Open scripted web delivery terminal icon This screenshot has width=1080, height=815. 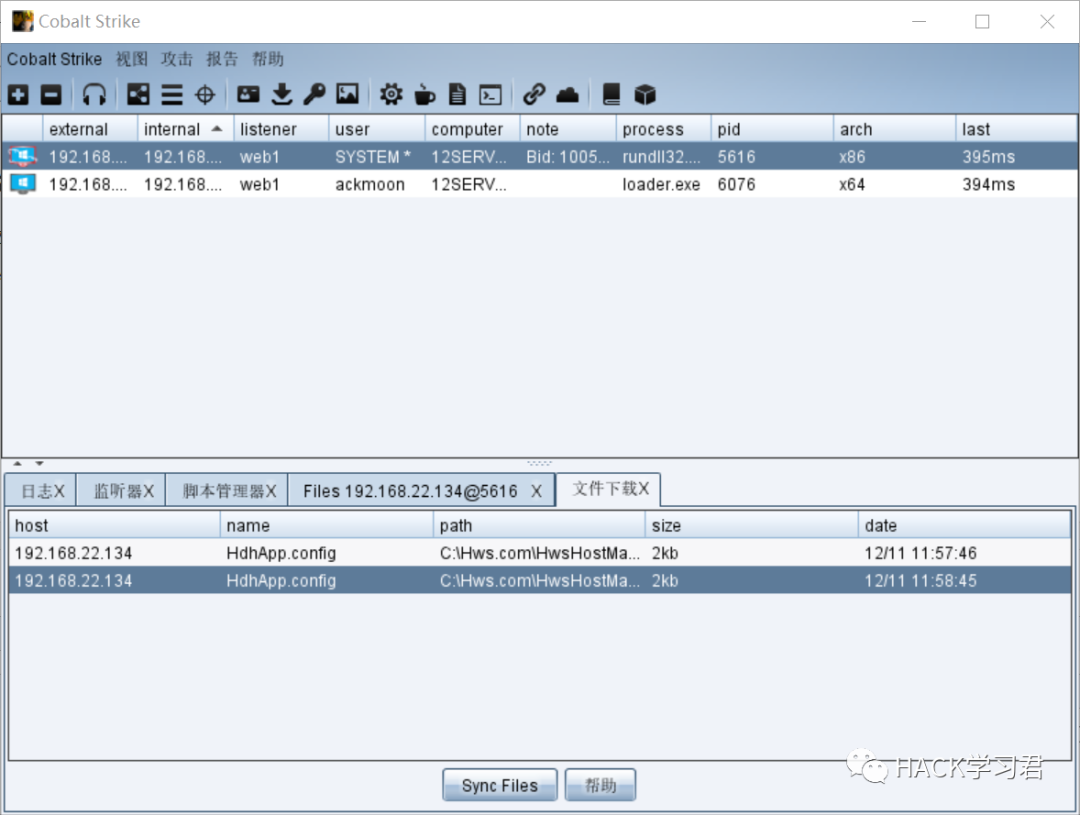490,94
